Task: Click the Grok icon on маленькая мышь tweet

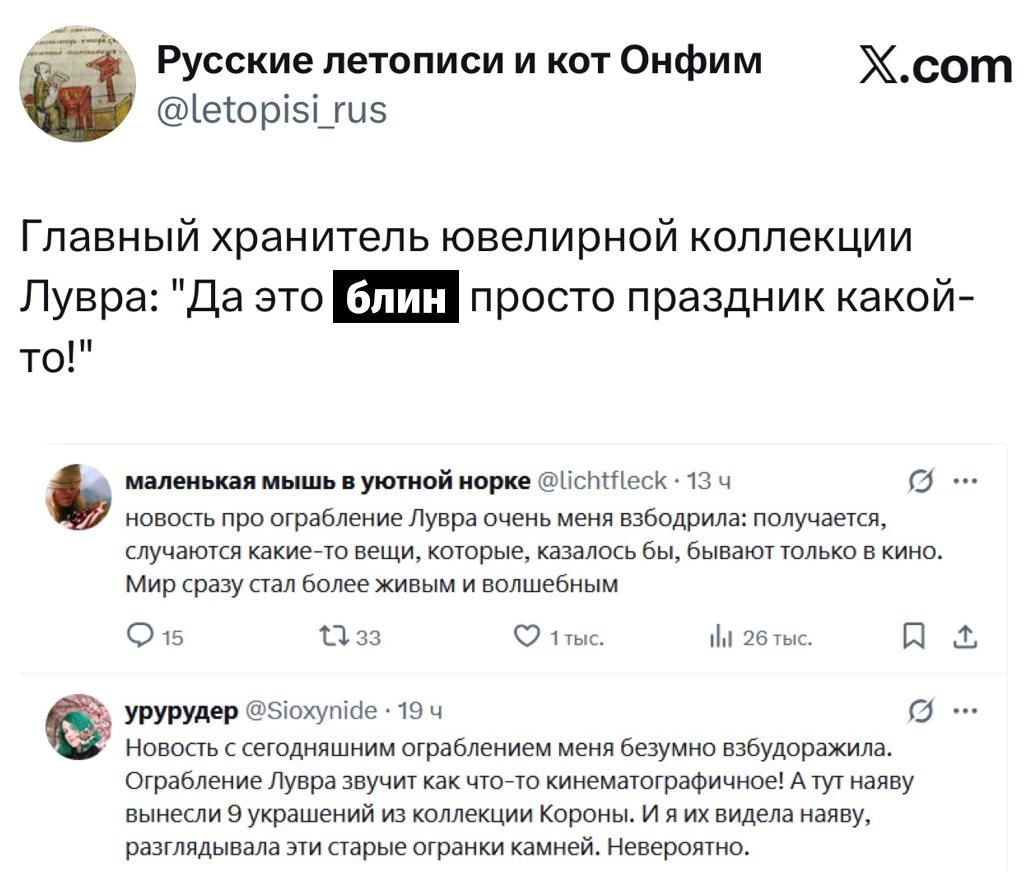Action: [x=916, y=483]
